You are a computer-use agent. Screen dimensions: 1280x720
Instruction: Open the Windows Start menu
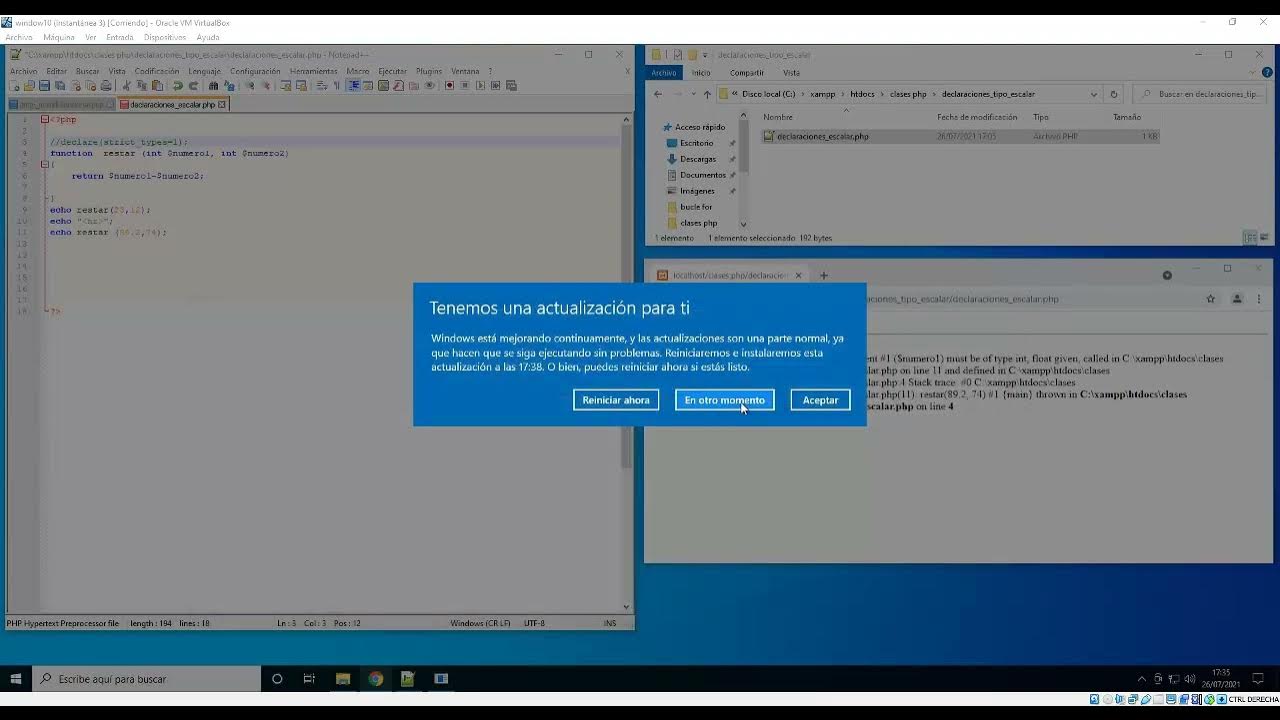[15, 679]
